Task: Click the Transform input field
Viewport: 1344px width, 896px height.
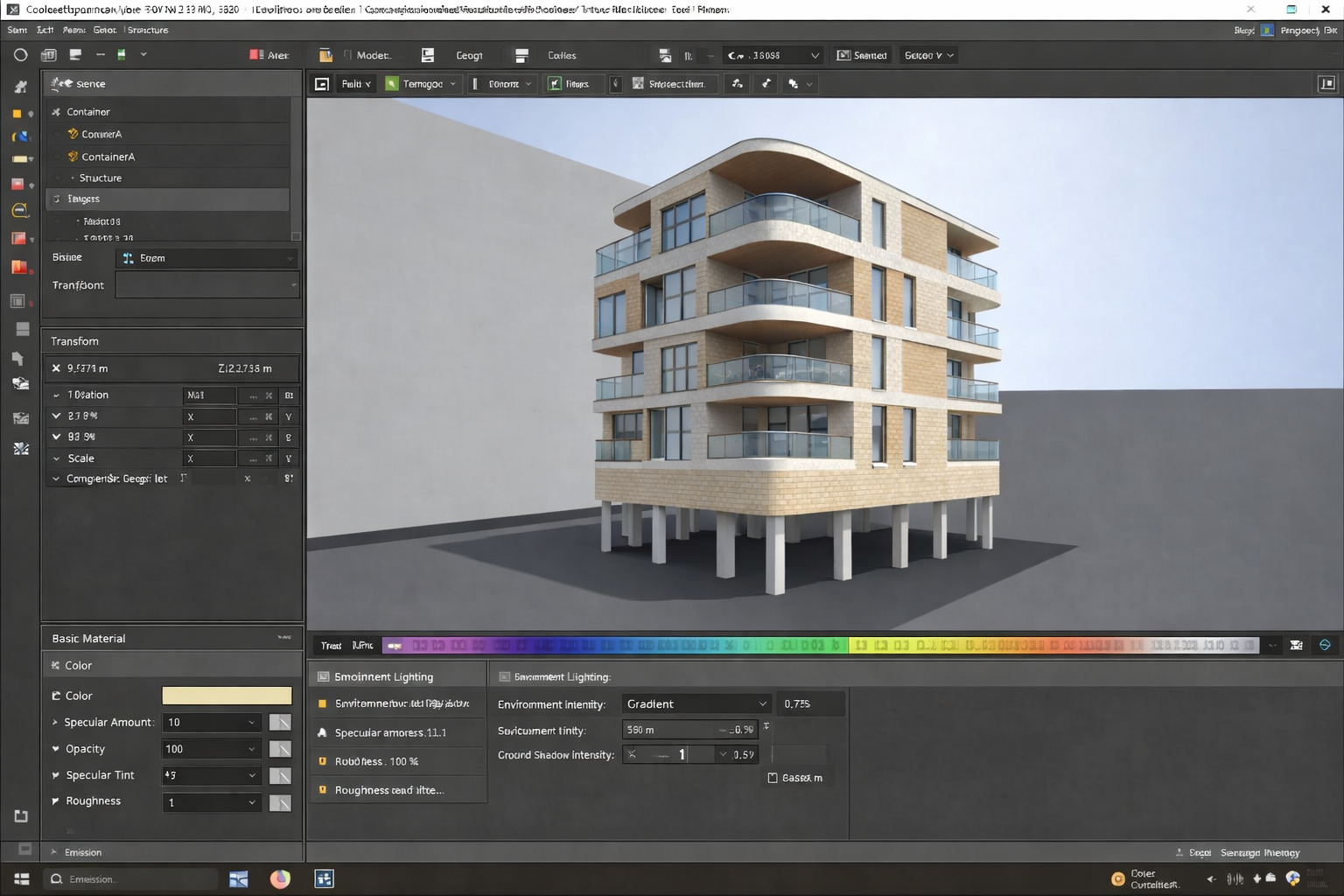Action: pos(207,284)
